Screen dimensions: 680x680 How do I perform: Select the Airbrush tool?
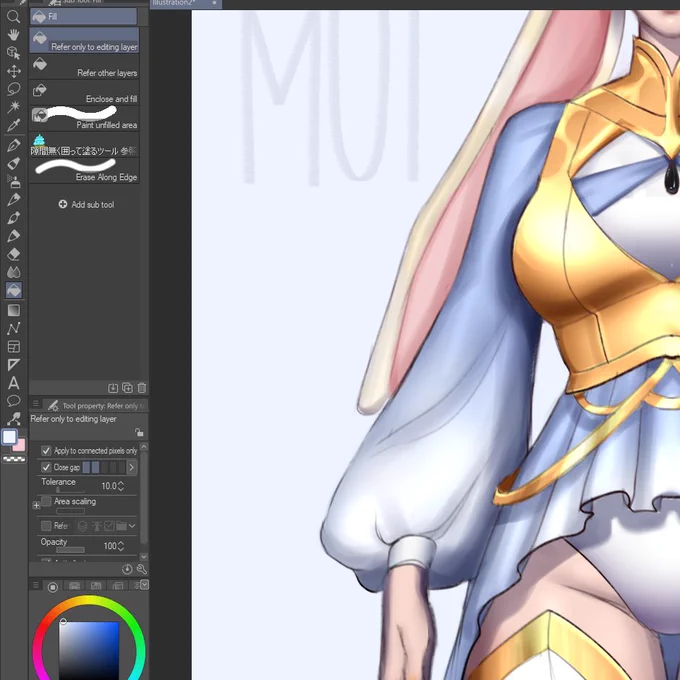click(x=13, y=182)
